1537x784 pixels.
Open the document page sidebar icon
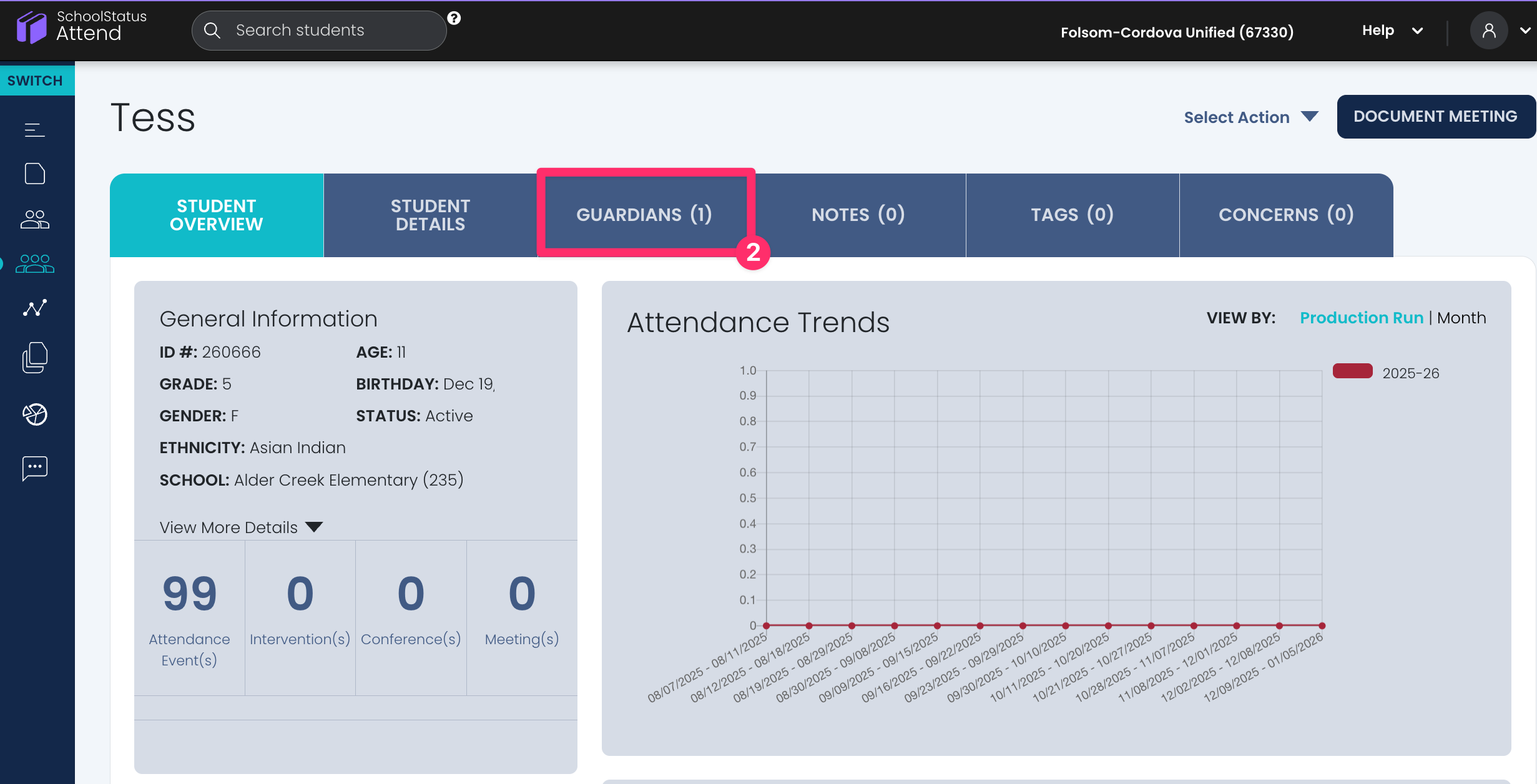pyautogui.click(x=34, y=174)
